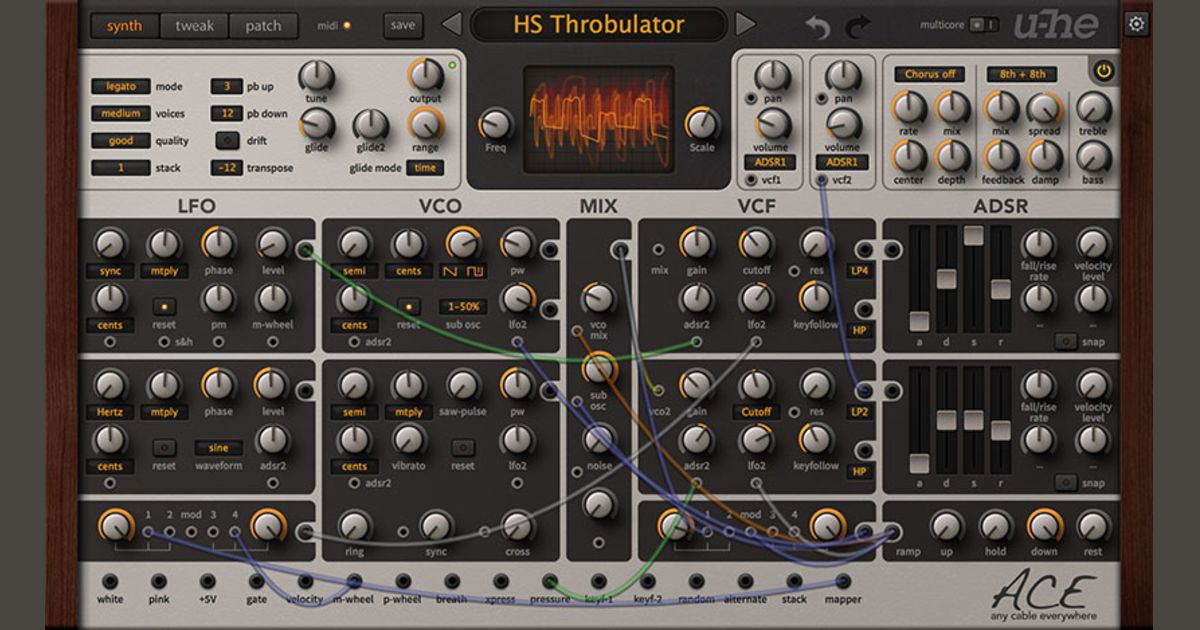Switch to the patch tab

(262, 27)
